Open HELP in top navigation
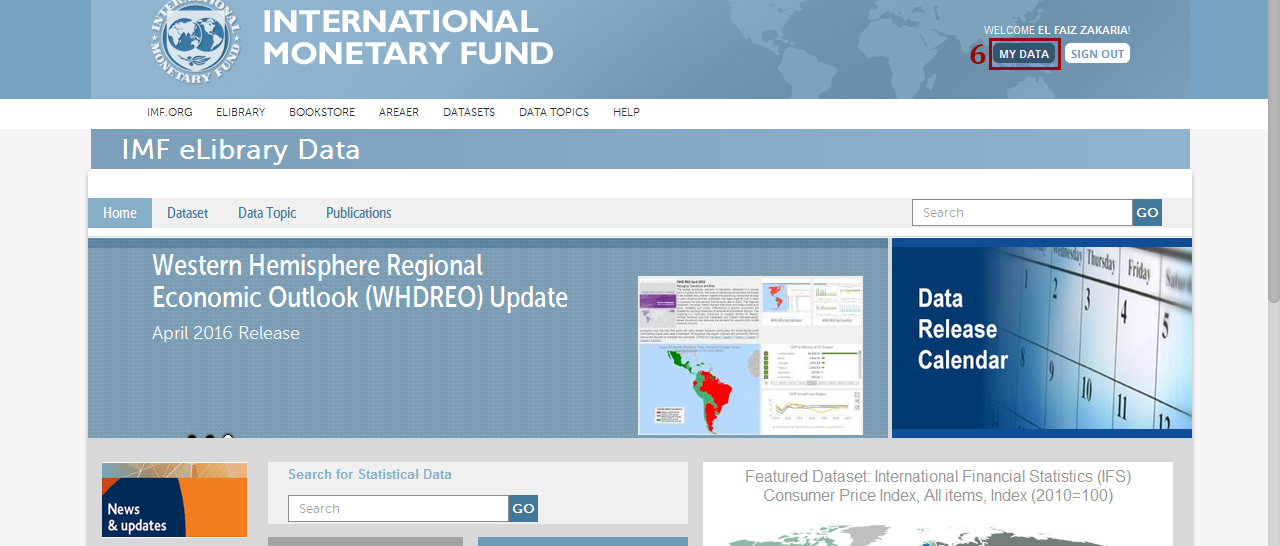Viewport: 1280px width, 546px height. pos(626,112)
